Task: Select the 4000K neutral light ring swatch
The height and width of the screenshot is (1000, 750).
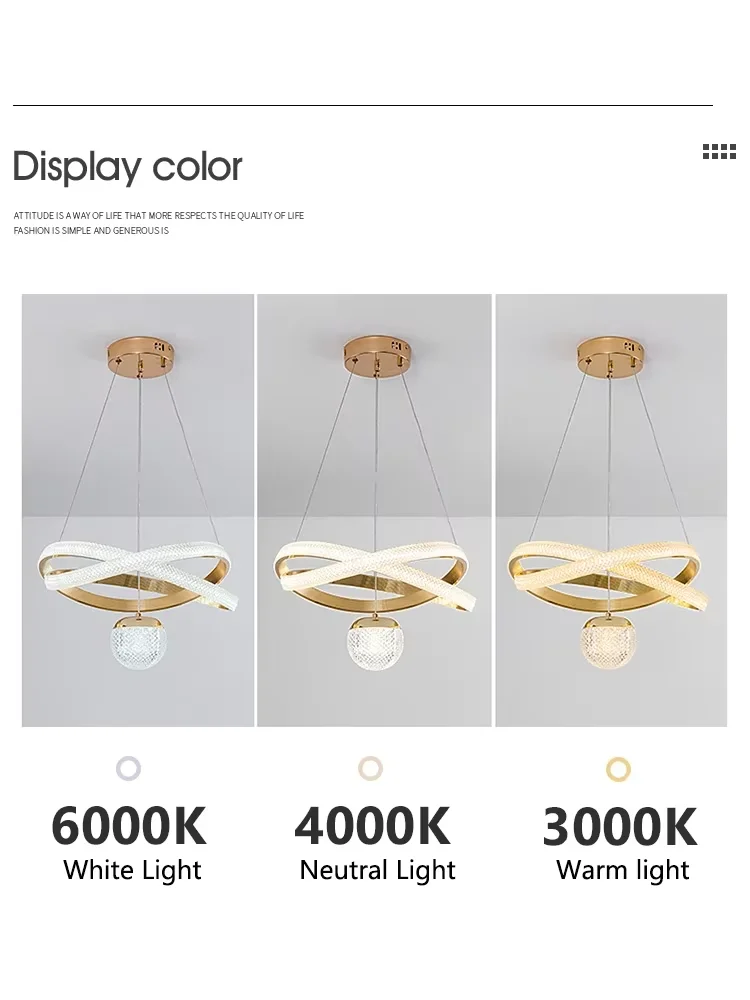Action: coord(371,768)
